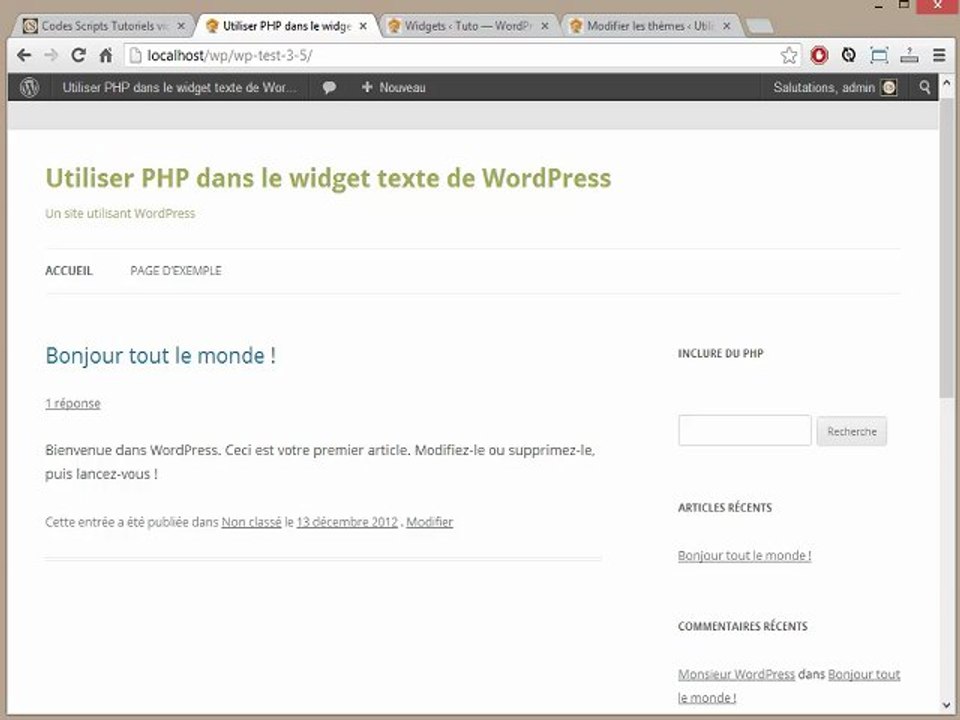
Task: Open the post Bonjour tout le monde !
Action: pyautogui.click(x=160, y=356)
